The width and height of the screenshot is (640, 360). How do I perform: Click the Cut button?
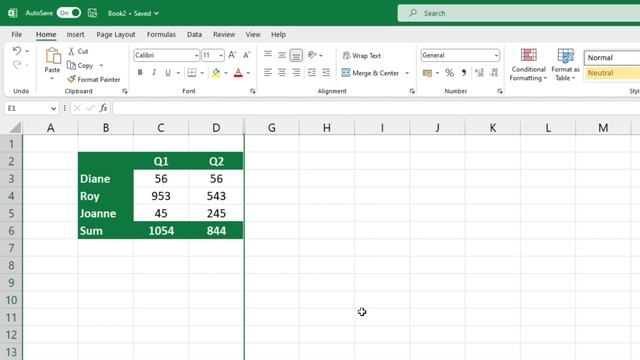(78, 51)
